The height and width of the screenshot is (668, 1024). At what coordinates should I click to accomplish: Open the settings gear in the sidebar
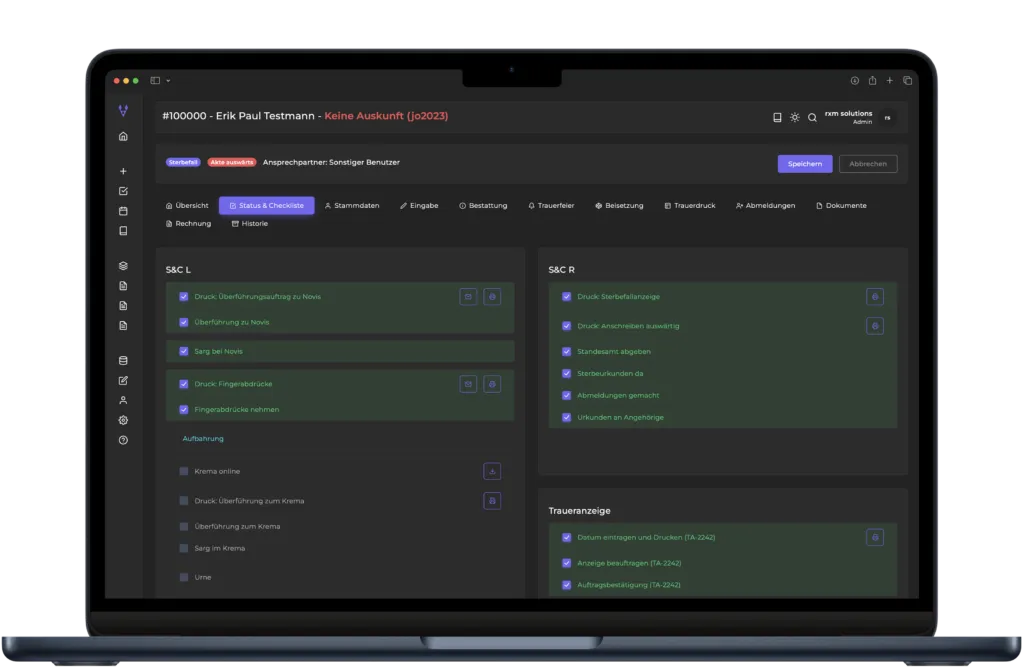pos(123,421)
